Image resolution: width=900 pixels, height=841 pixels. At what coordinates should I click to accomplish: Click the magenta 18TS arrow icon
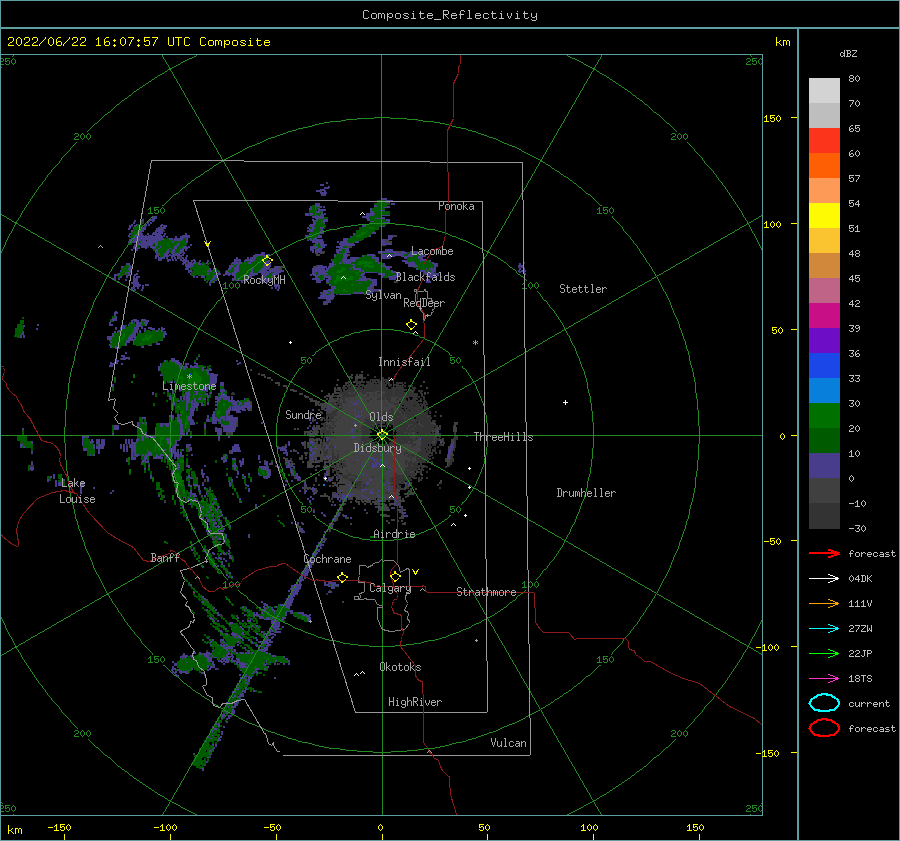coord(824,679)
